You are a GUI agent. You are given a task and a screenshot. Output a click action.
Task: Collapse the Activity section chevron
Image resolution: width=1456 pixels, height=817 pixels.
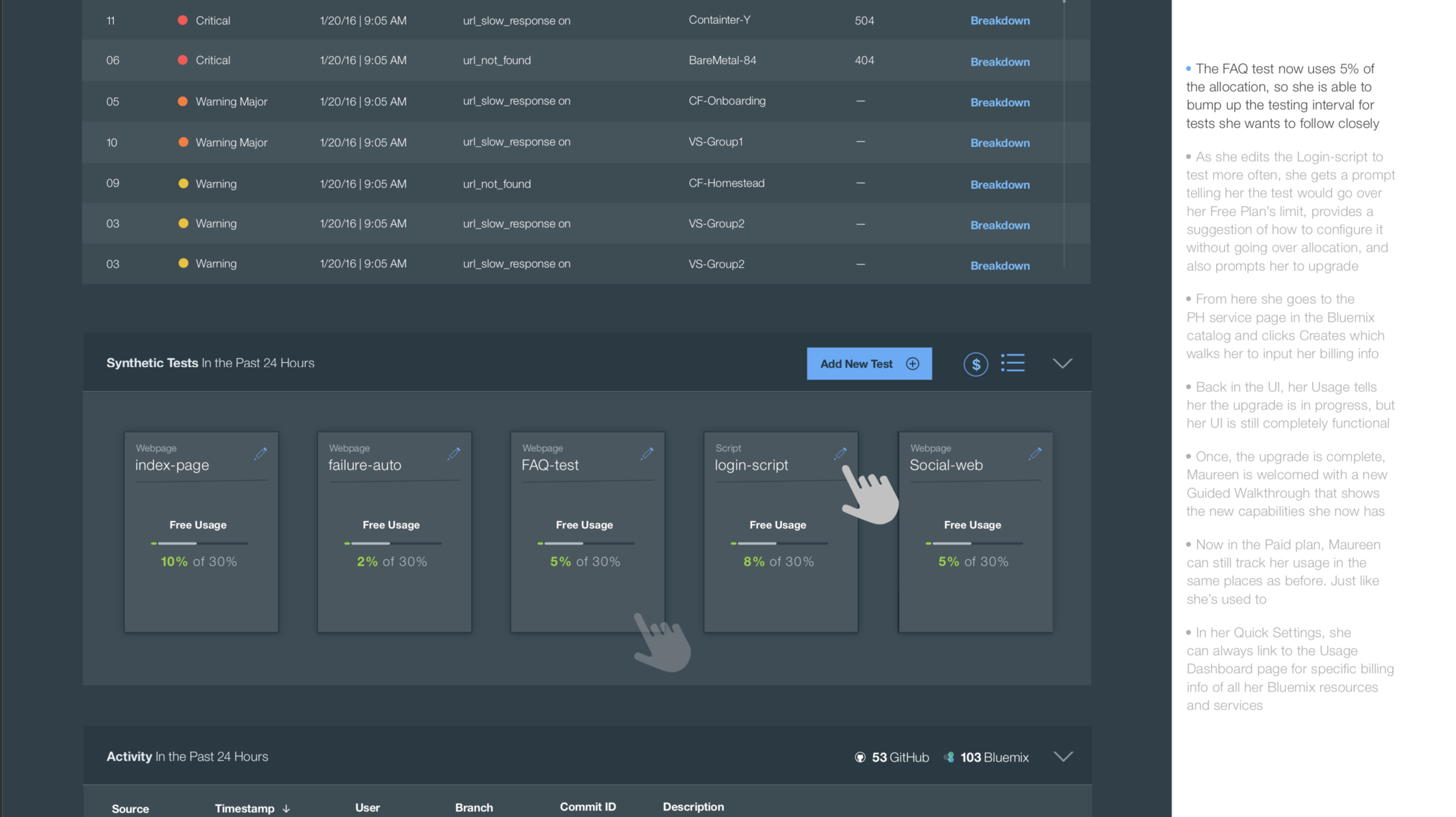1063,756
